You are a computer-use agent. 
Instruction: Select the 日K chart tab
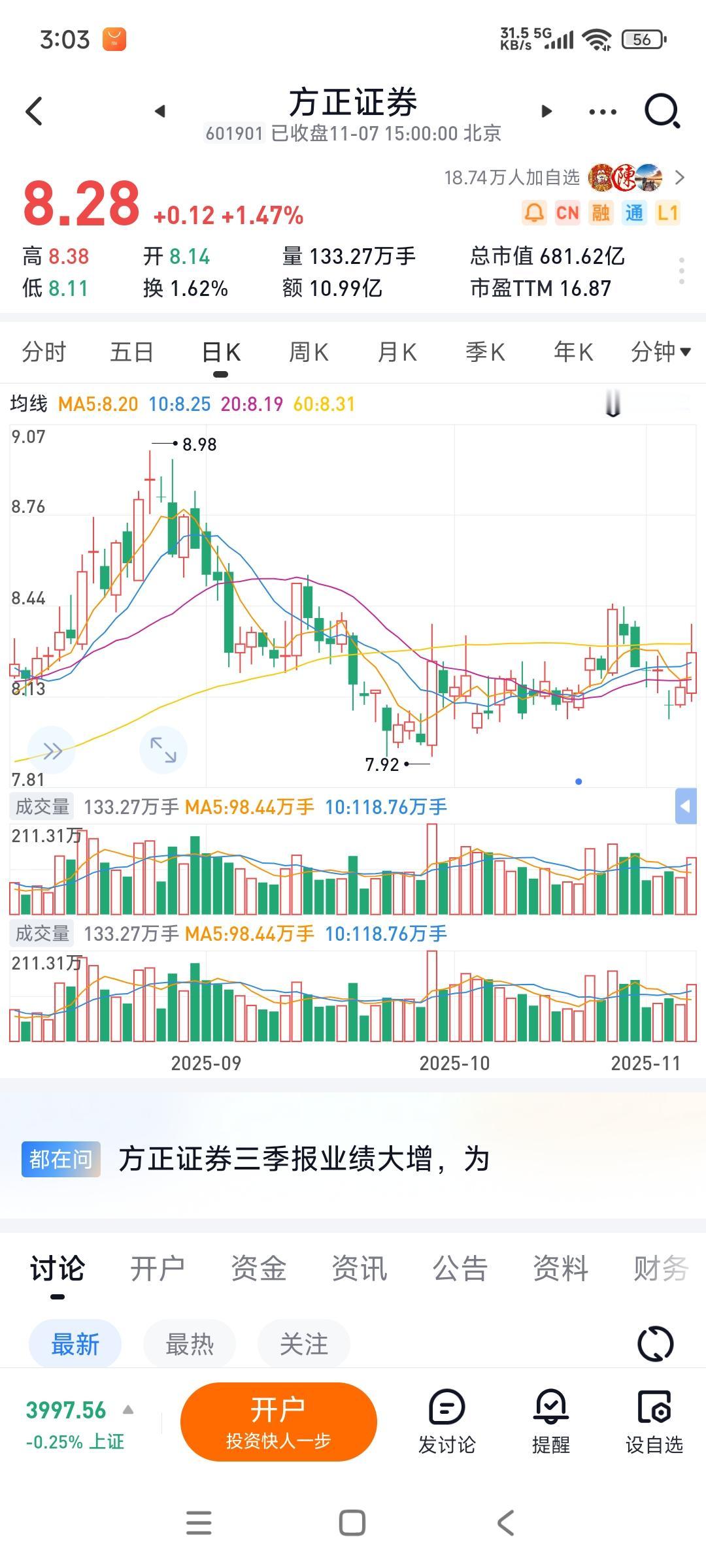coord(221,352)
